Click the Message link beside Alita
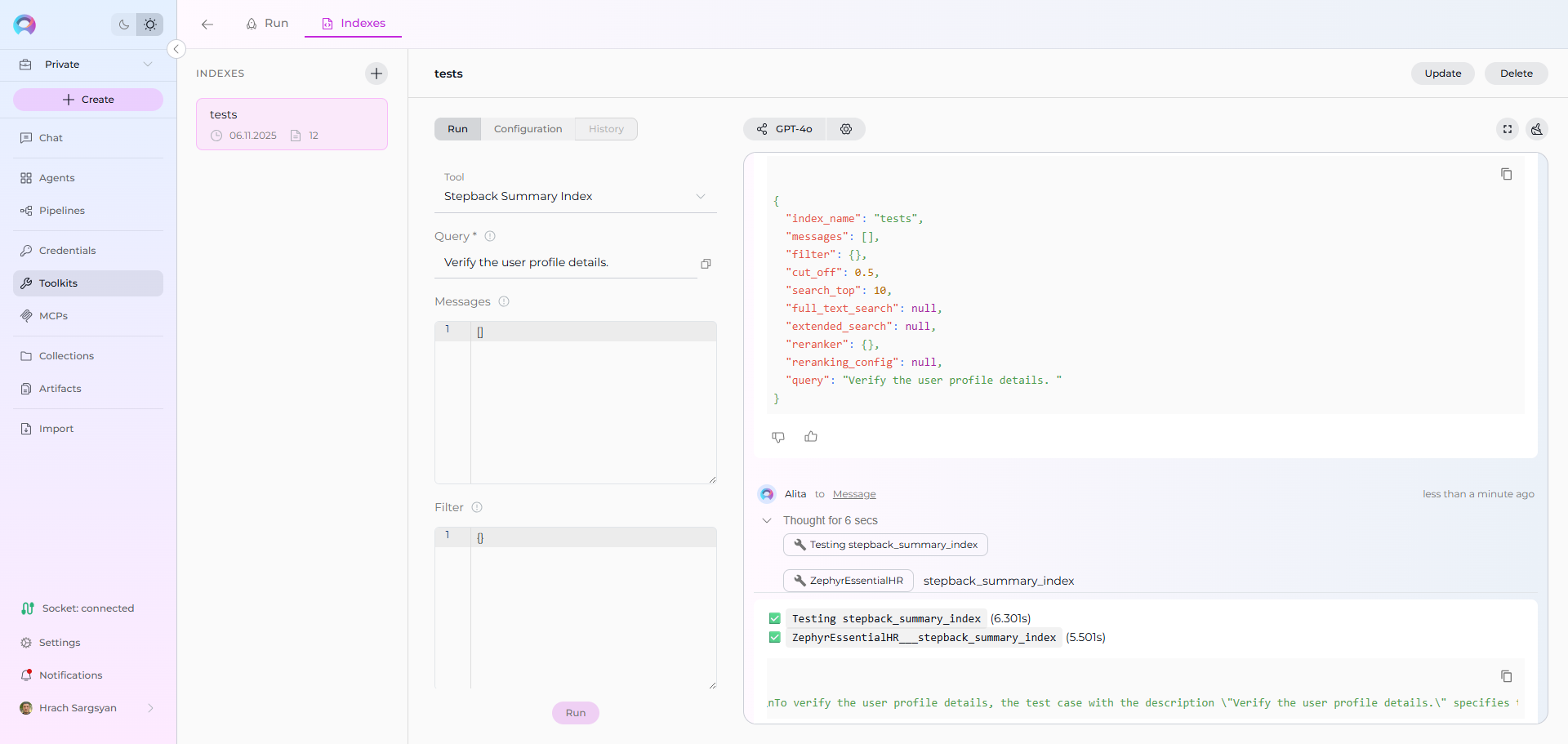Image resolution: width=1568 pixels, height=744 pixels. coord(854,494)
